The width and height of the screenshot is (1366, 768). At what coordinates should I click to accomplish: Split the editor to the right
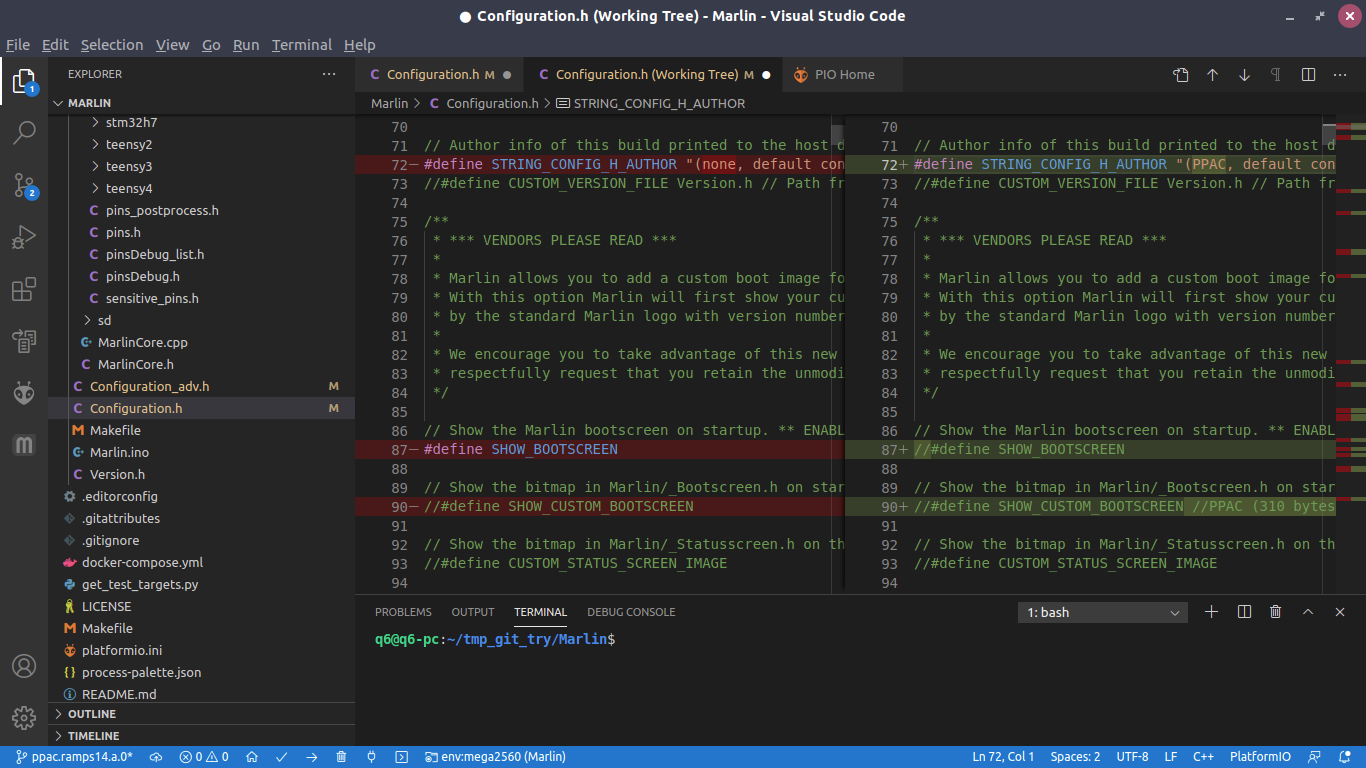pos(1308,75)
